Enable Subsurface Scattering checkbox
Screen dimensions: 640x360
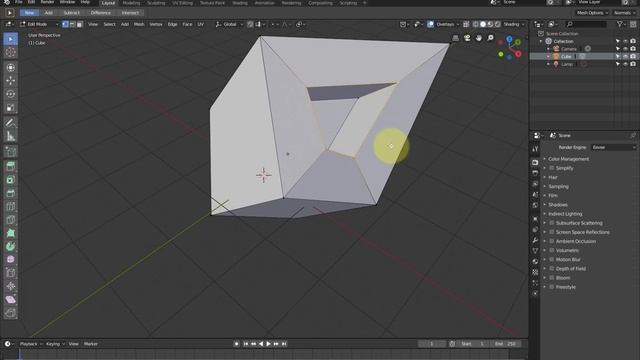point(552,223)
